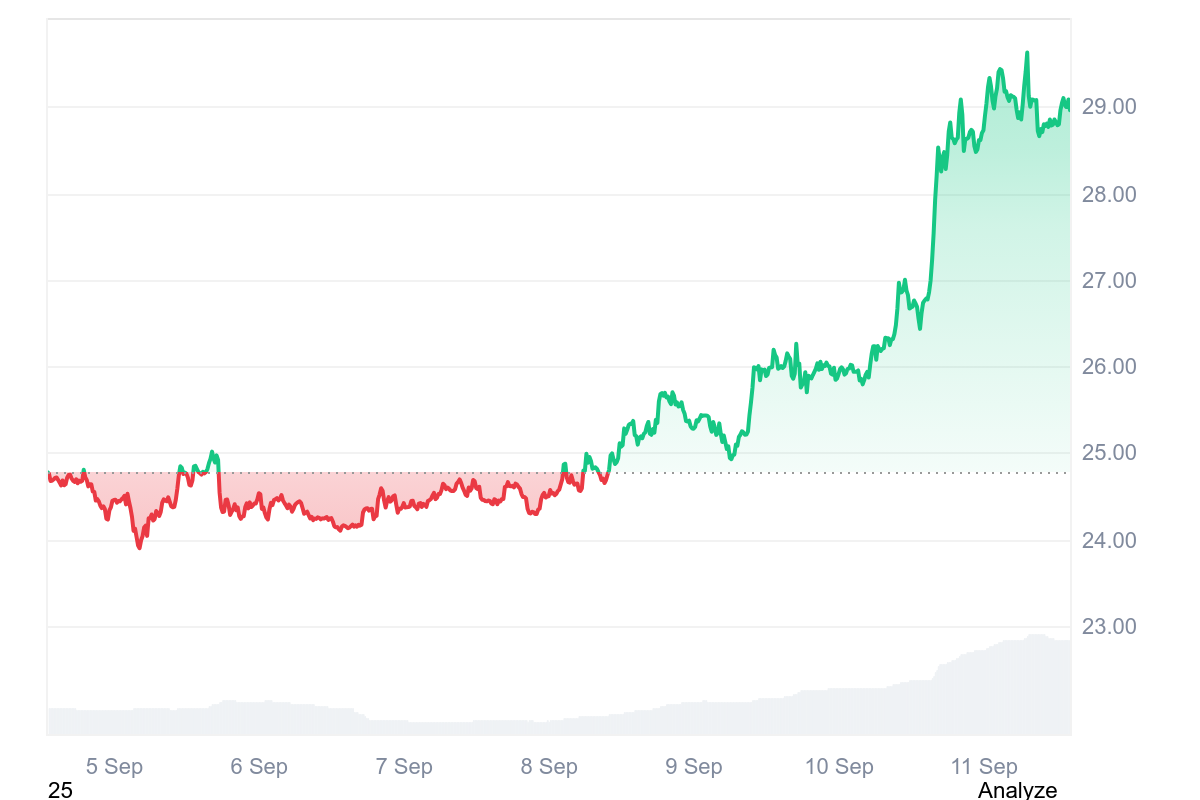Click the 28.00 price axis label
The width and height of the screenshot is (1200, 800).
point(1109,194)
